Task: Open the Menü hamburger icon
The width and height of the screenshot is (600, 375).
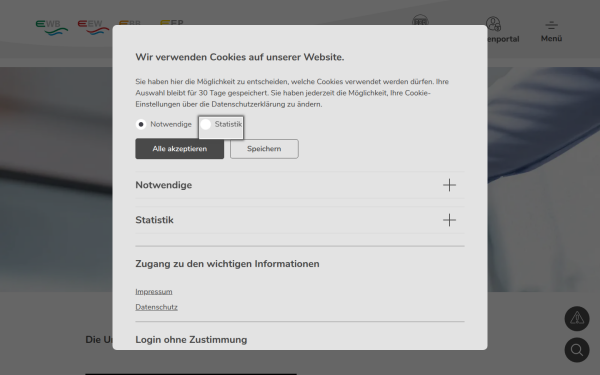Action: (551, 25)
